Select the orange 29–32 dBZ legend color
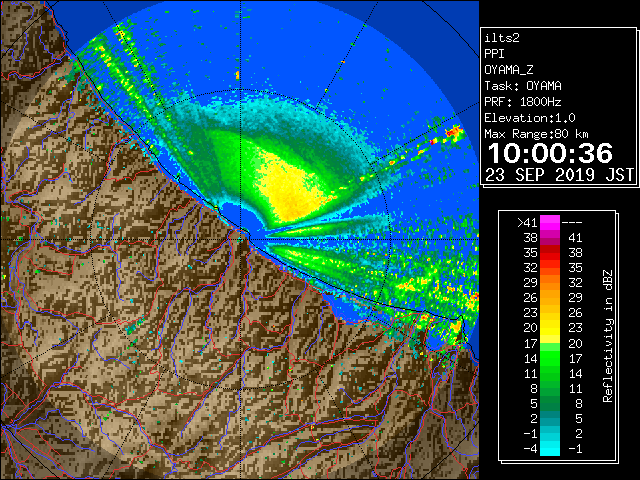The height and width of the screenshot is (480, 640). [x=550, y=282]
